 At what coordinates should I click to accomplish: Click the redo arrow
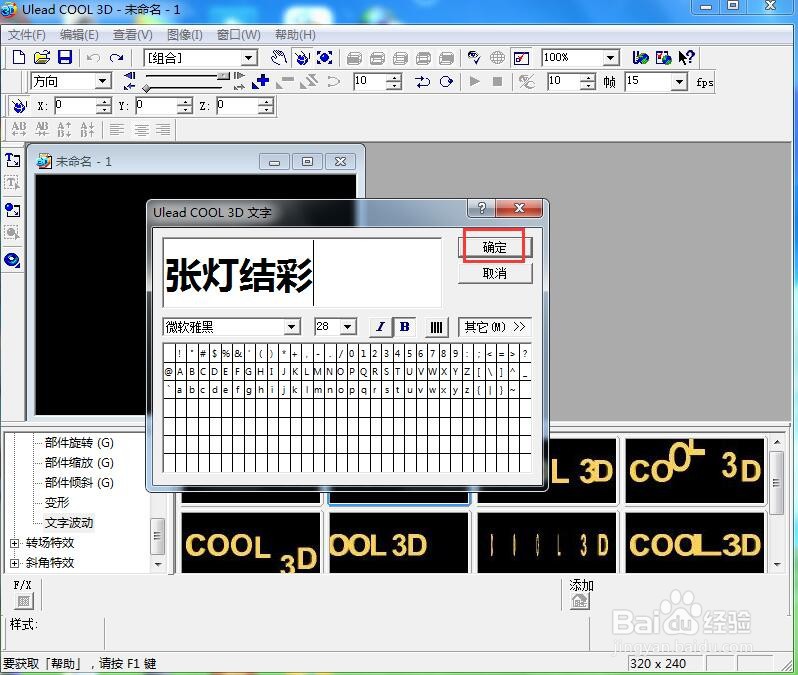click(117, 58)
